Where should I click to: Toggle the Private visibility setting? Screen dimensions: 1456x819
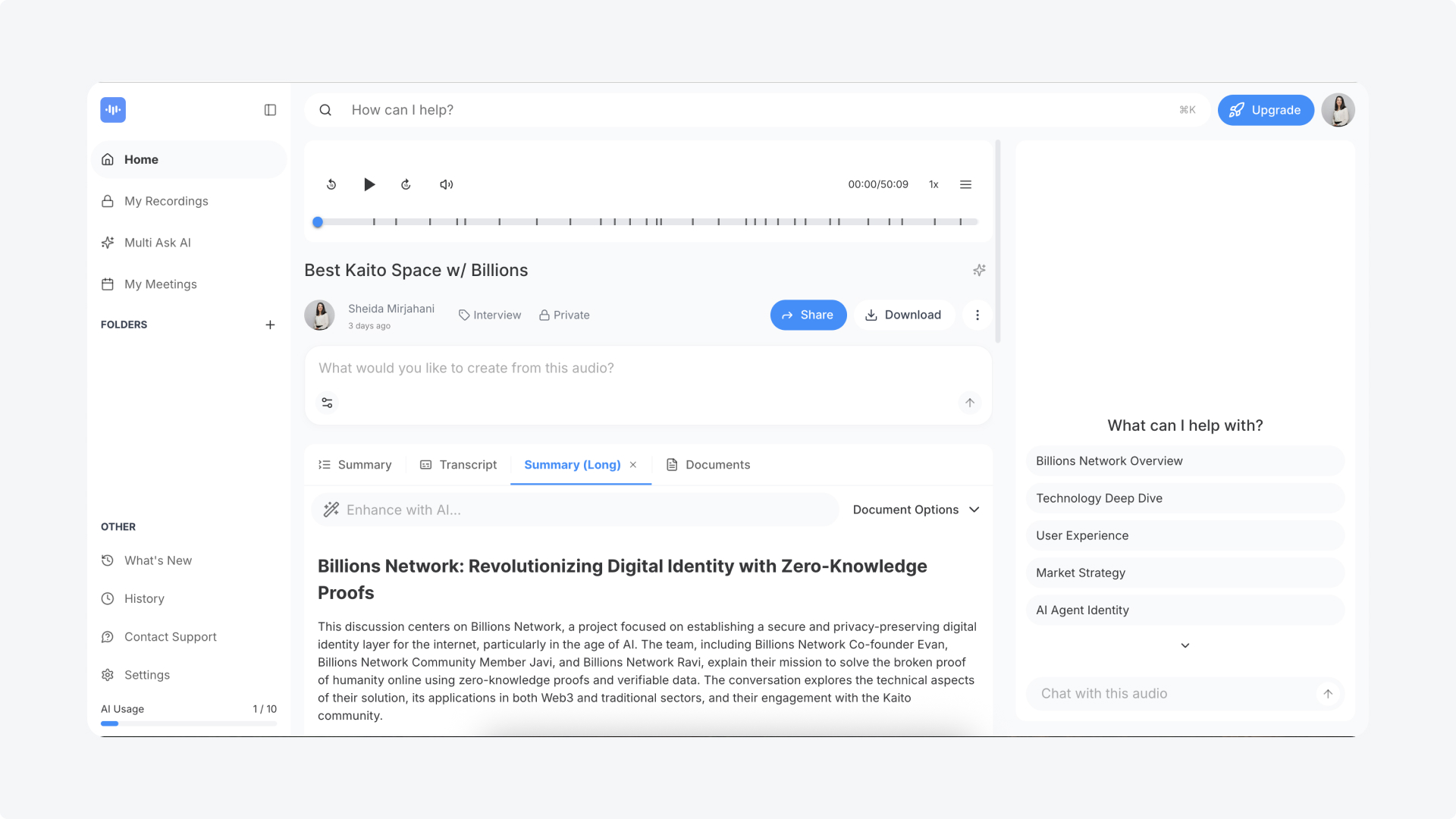click(564, 315)
